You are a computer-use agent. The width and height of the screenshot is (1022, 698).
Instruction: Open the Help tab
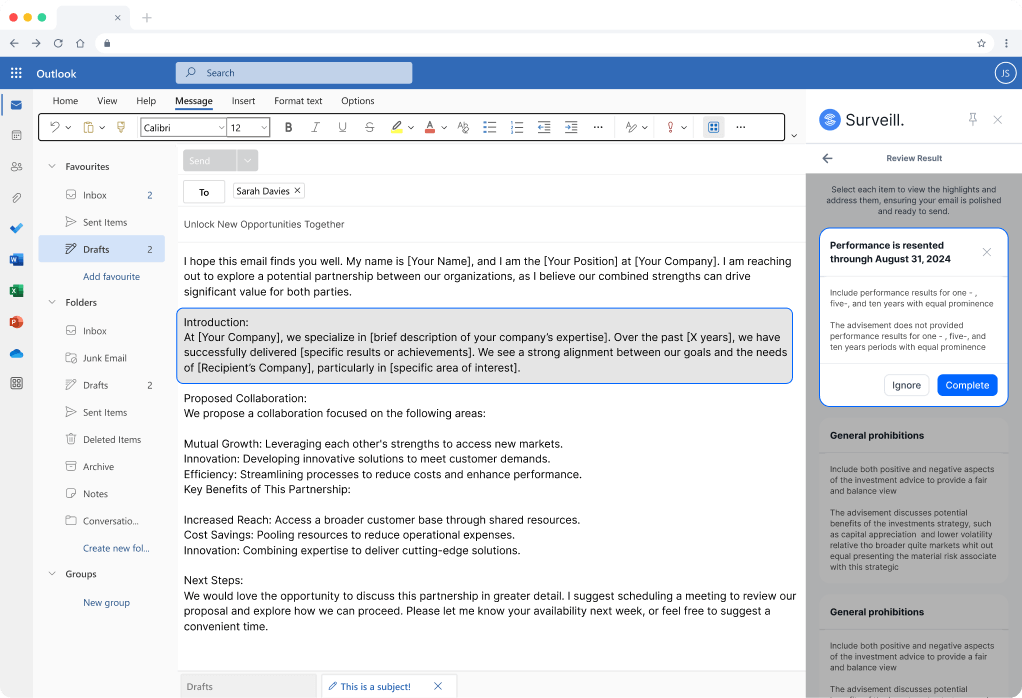(146, 101)
